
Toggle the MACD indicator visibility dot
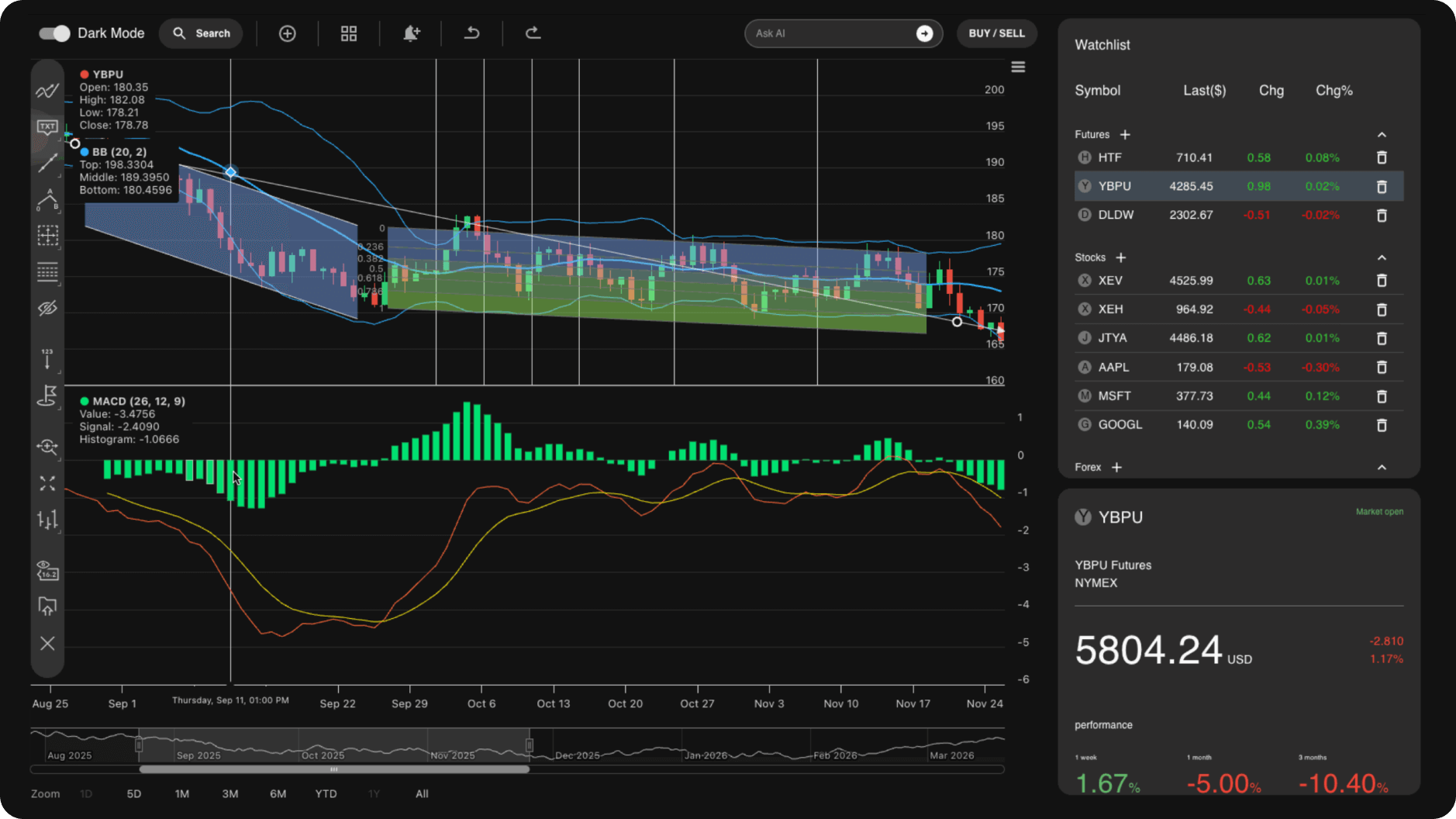coord(85,401)
